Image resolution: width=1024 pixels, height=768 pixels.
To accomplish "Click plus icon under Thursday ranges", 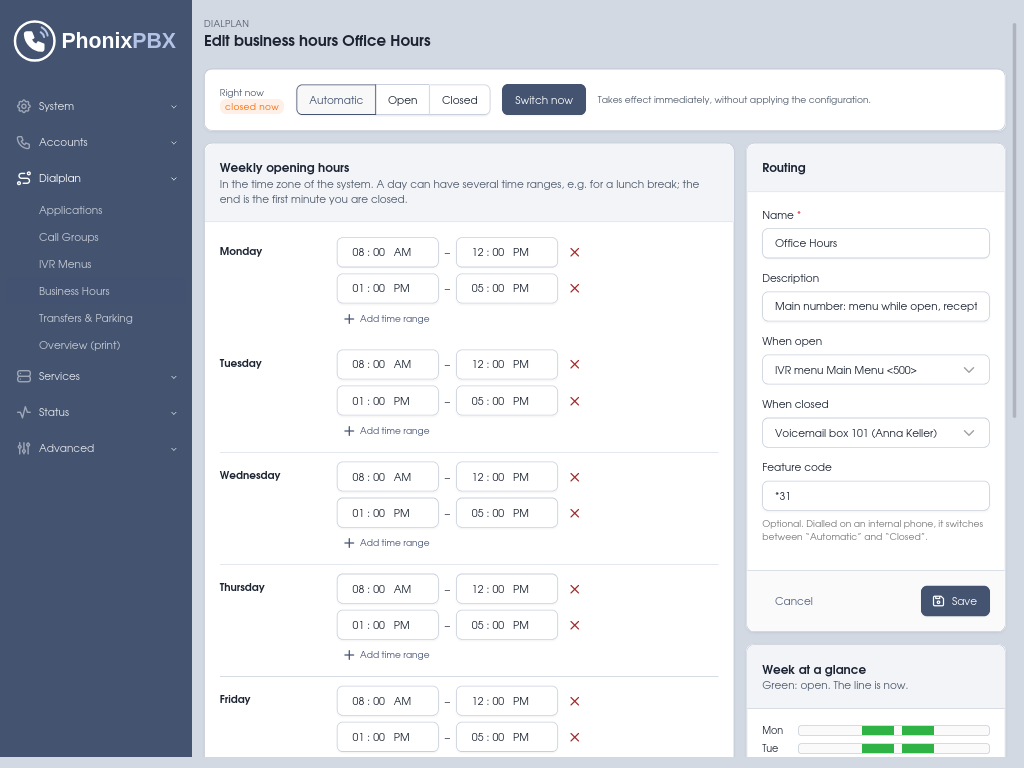I will tap(349, 655).
